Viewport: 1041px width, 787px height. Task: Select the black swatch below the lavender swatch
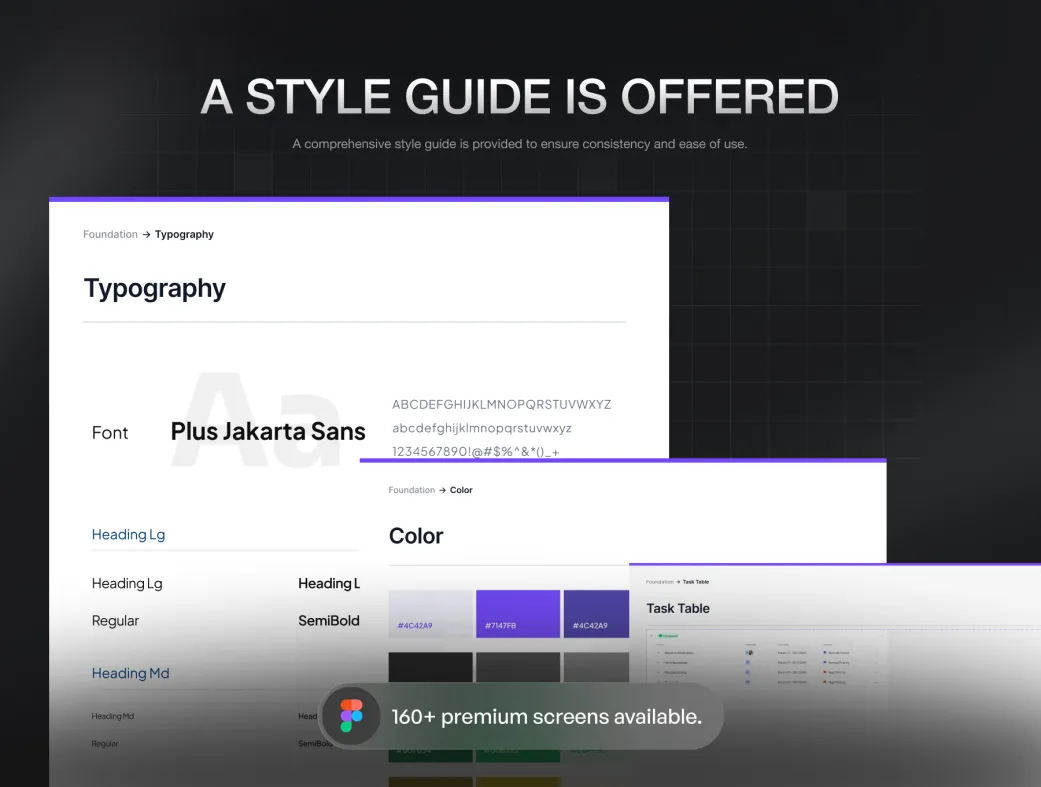(430, 668)
